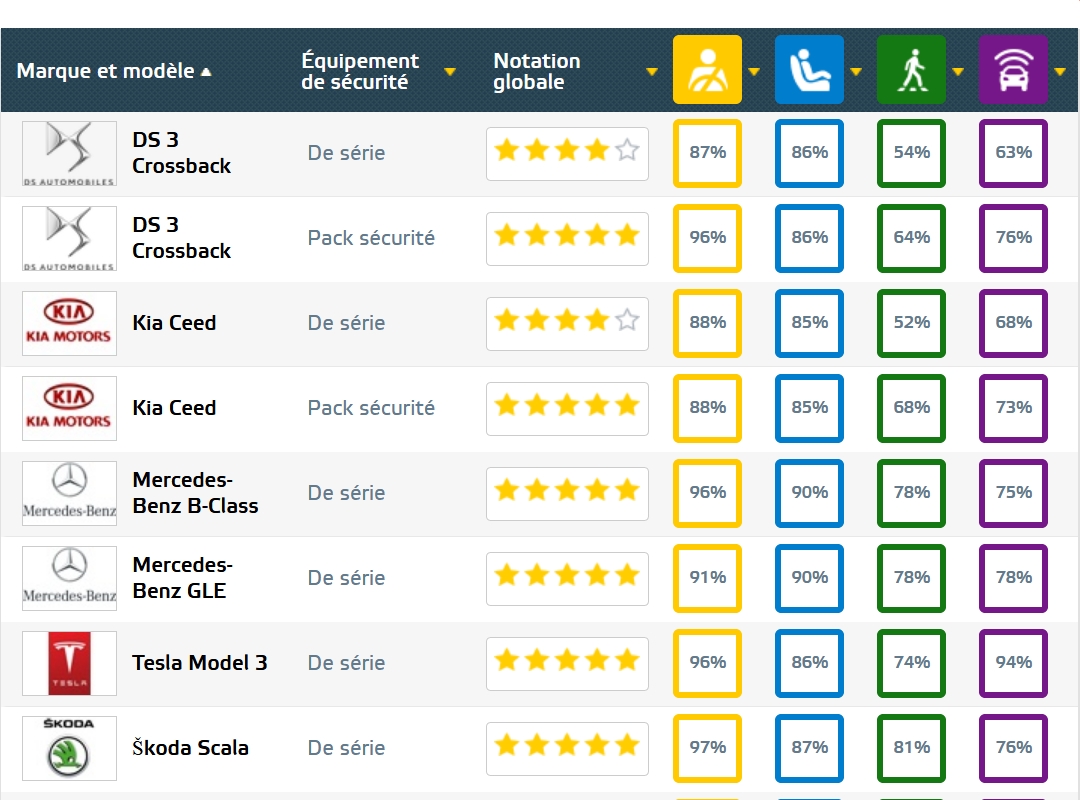
Task: Select the Mercedes-Benz GLE model name
Action: [183, 578]
